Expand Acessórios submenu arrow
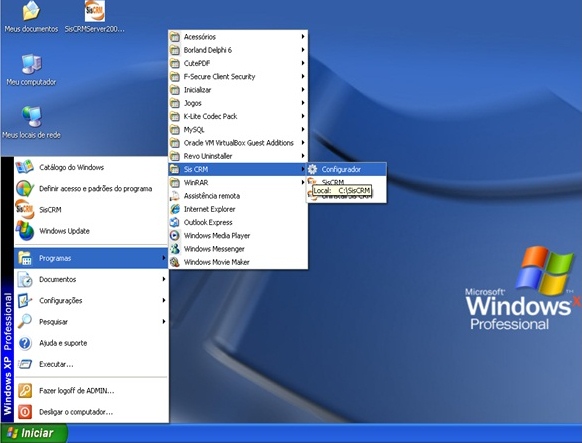The image size is (582, 443). tap(303, 36)
